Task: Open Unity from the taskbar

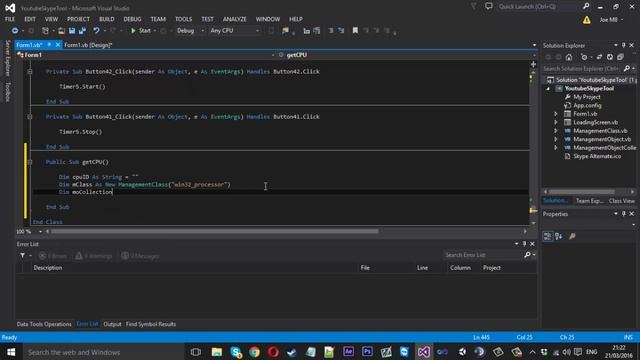Action: click(x=462, y=352)
